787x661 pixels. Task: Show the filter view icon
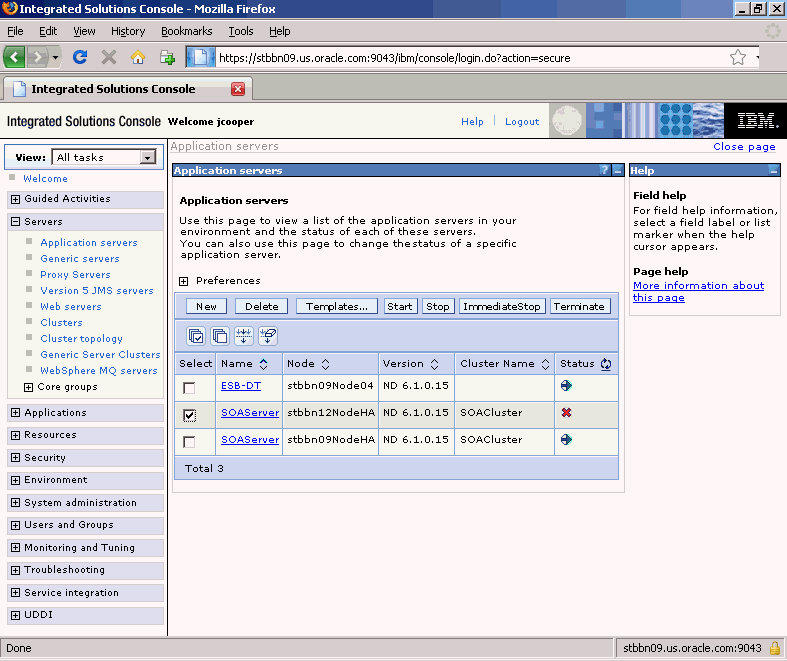[x=244, y=336]
